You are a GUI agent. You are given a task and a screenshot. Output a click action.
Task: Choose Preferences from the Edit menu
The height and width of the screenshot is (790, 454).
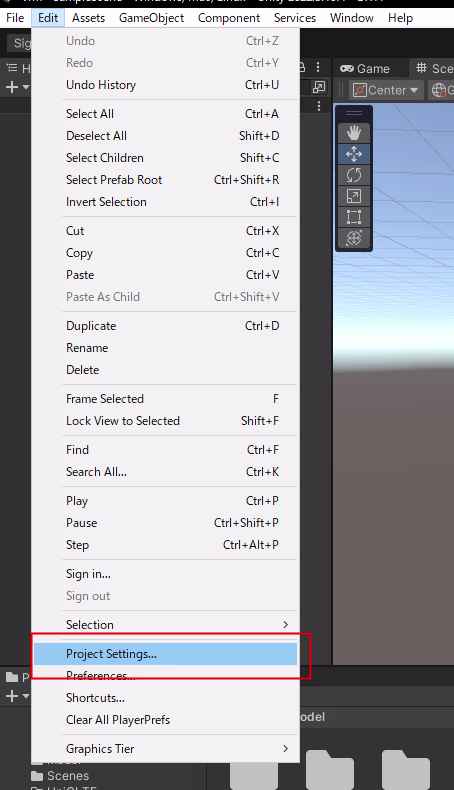[165, 676]
